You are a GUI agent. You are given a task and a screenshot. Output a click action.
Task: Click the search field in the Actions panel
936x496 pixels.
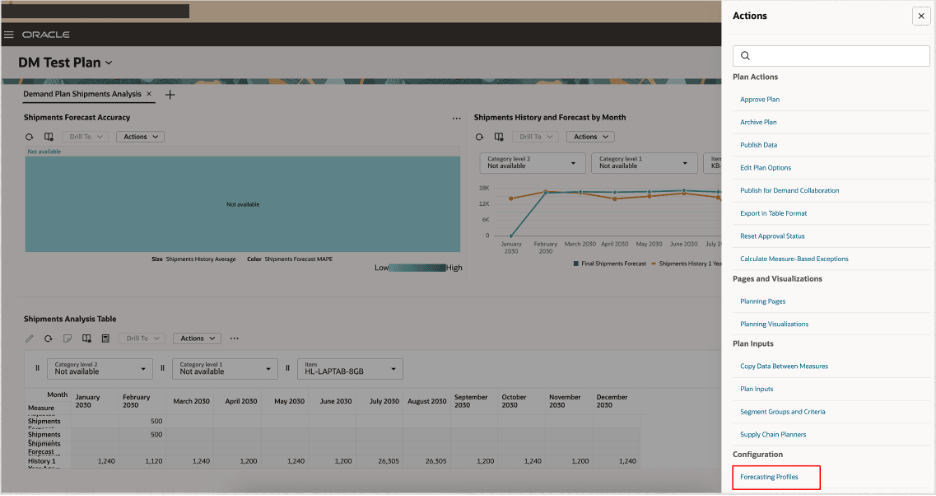[831, 56]
